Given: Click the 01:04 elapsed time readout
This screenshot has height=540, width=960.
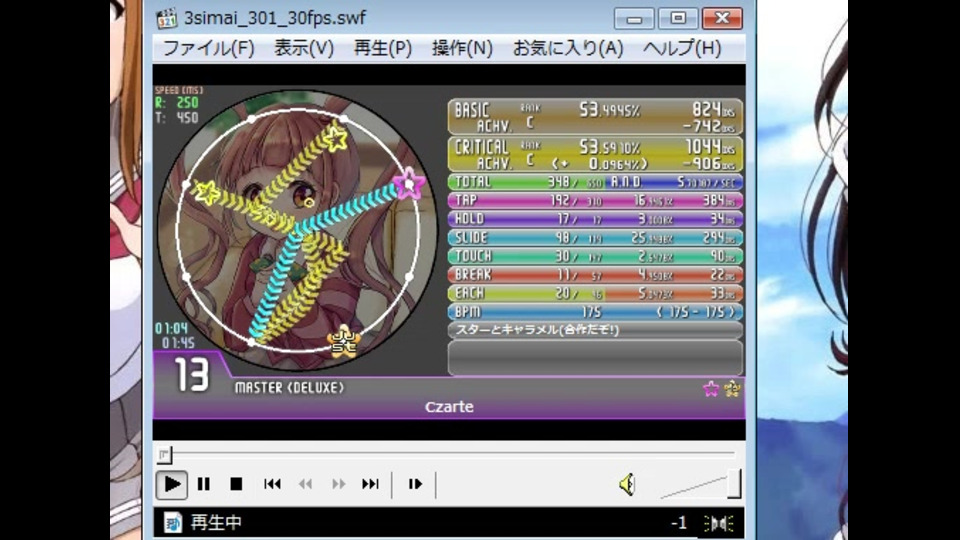Looking at the screenshot, I should pos(171,329).
